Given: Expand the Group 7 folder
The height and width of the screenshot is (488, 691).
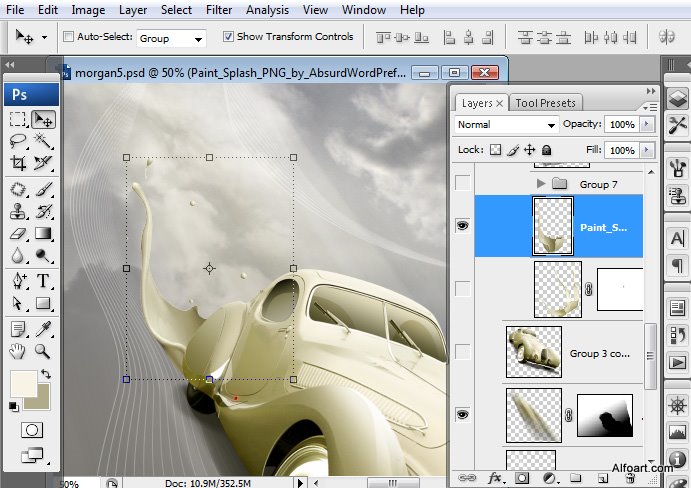Looking at the screenshot, I should 541,184.
